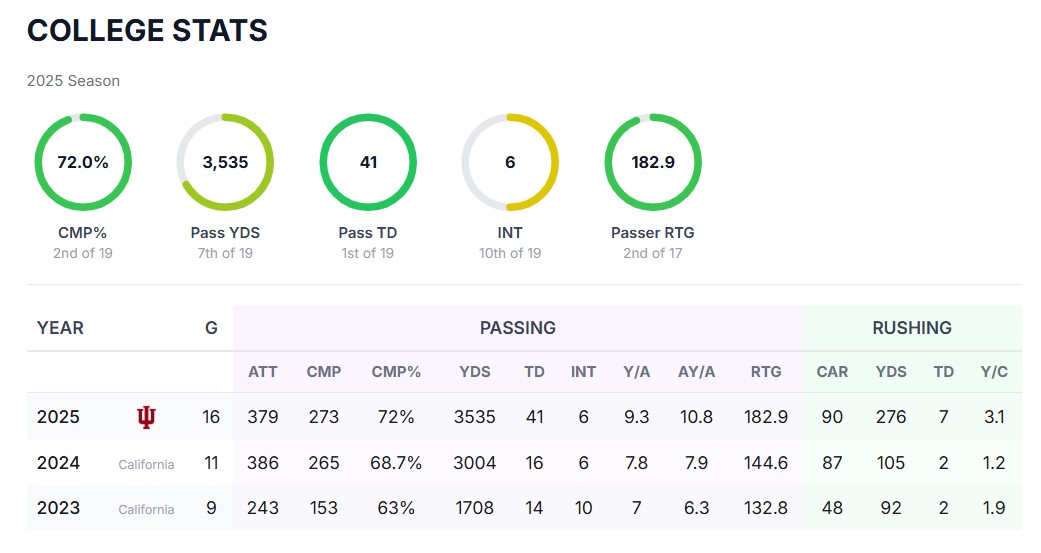The image size is (1041, 553).
Task: Click the Passer RTG 182.9 ring
Action: coord(653,162)
